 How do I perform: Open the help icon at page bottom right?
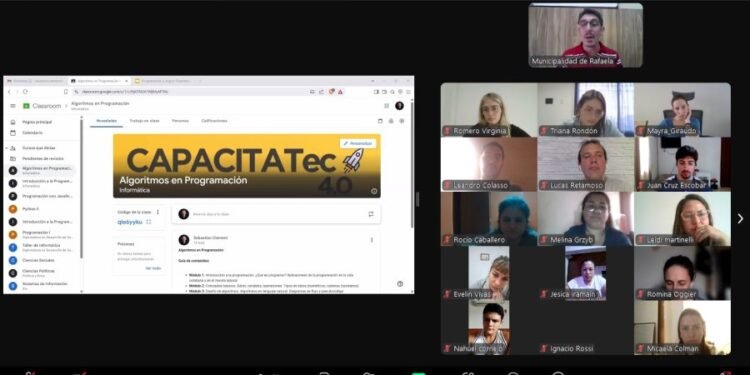tap(400, 284)
